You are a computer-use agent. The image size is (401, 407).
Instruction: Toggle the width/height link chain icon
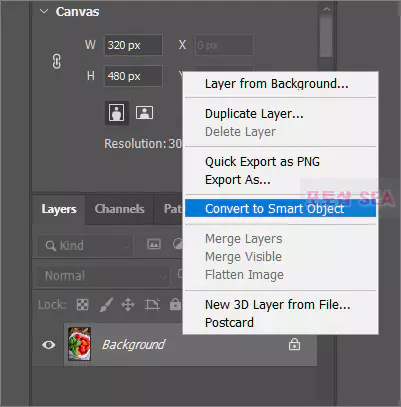point(57,62)
